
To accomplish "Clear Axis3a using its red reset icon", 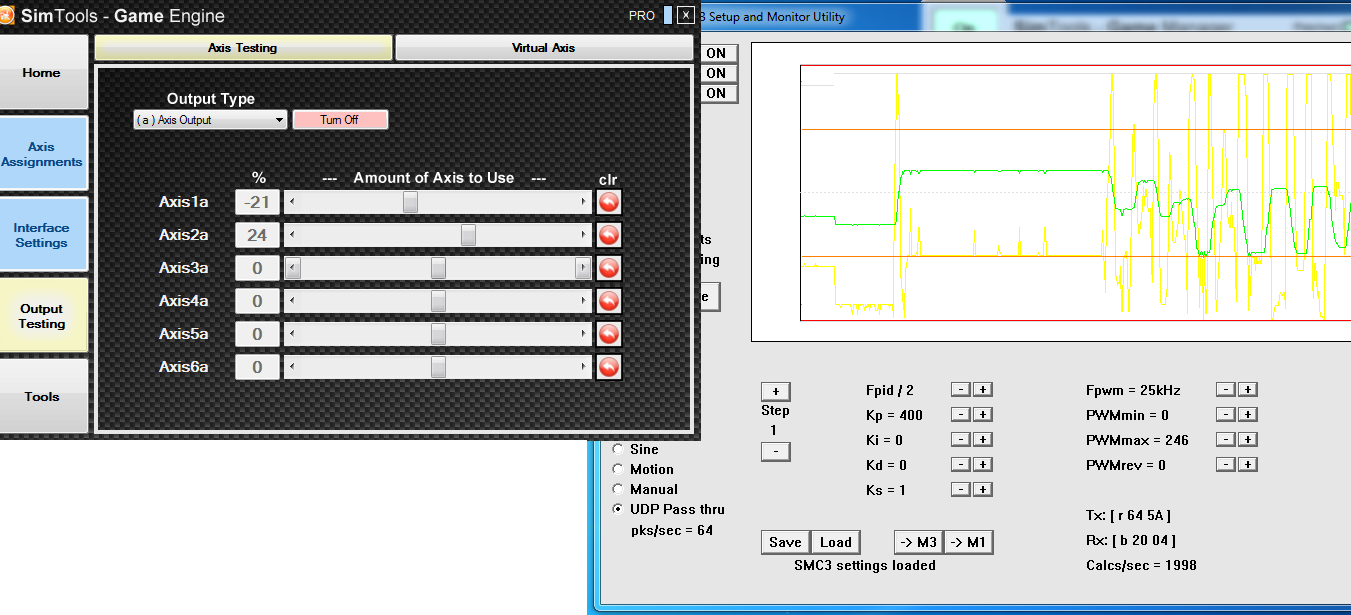I will pos(609,268).
